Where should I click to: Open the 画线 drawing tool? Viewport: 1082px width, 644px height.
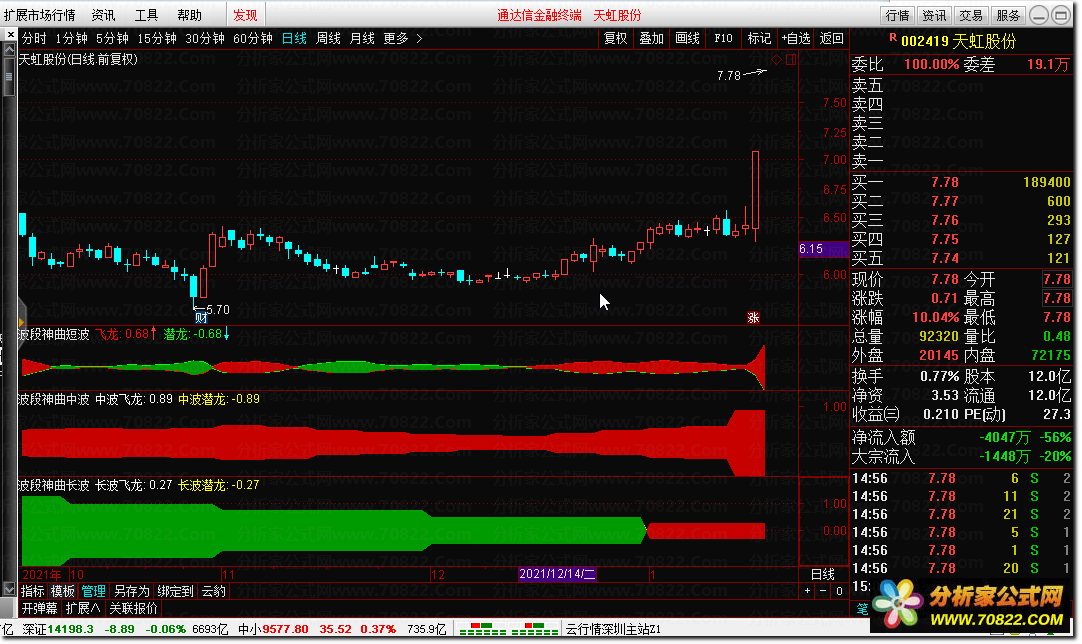tap(687, 39)
